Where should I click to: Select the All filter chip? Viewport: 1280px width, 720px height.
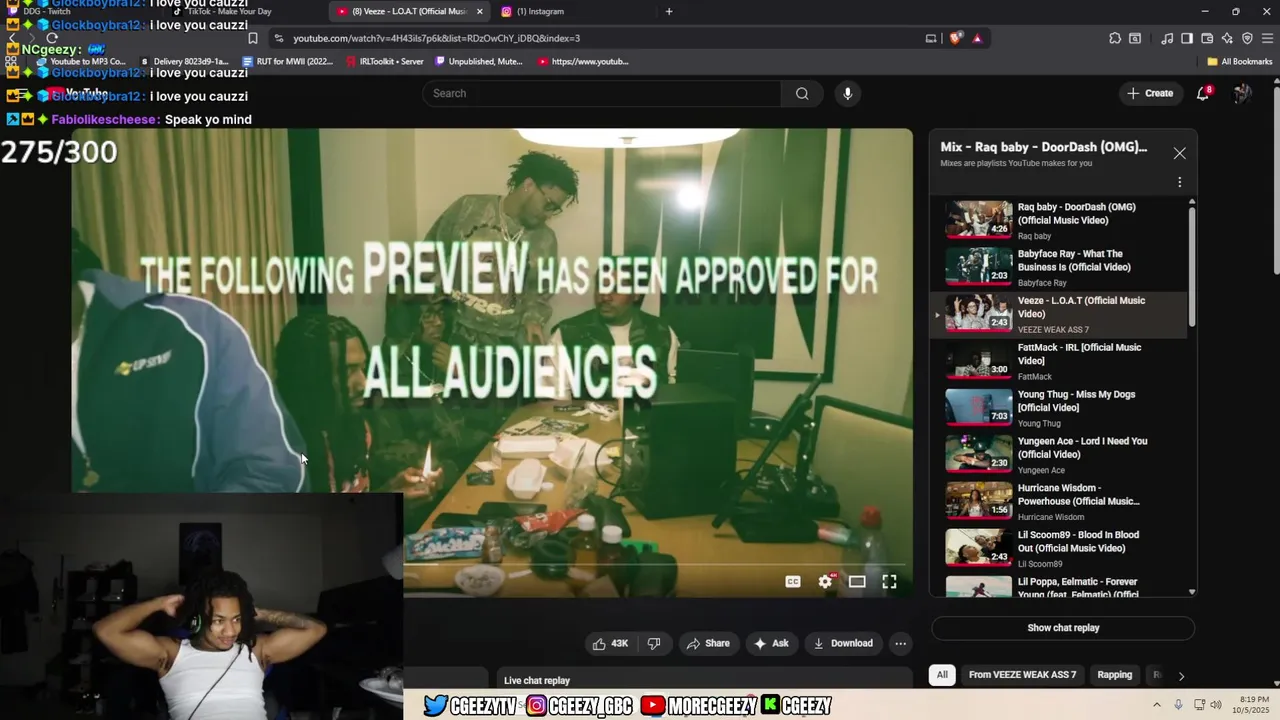(942, 675)
